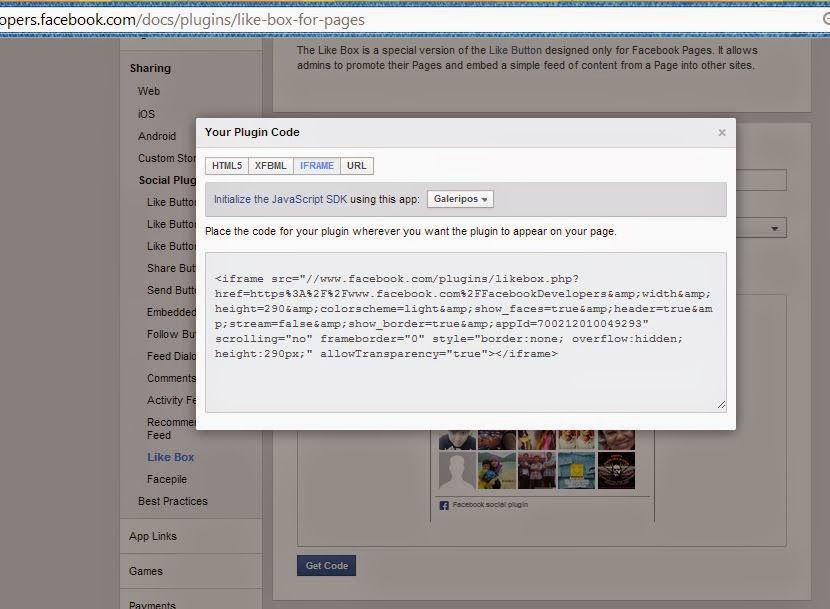Image resolution: width=830 pixels, height=609 pixels.
Task: Open the Share Button sidebar item
Action: [172, 268]
